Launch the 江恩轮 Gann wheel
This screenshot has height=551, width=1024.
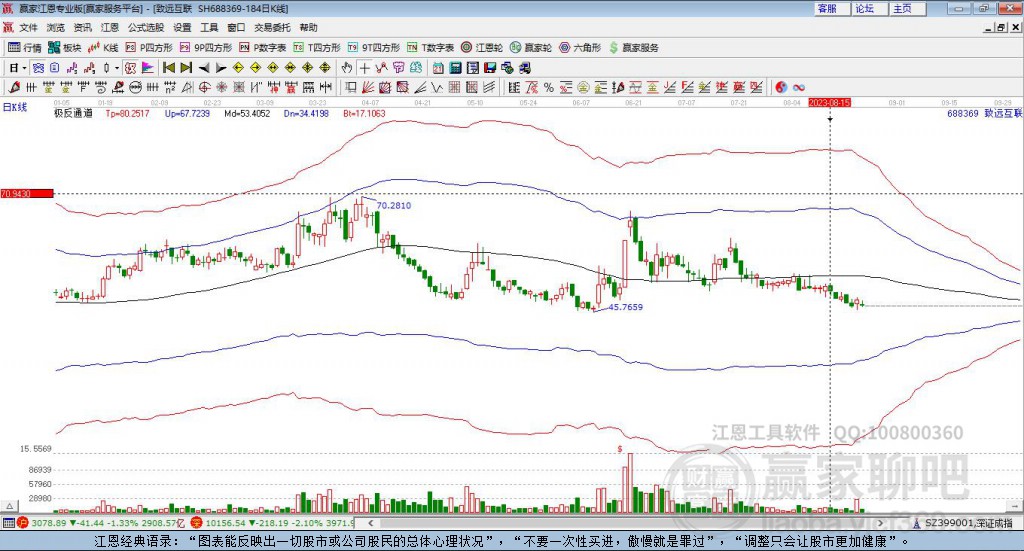[x=482, y=48]
